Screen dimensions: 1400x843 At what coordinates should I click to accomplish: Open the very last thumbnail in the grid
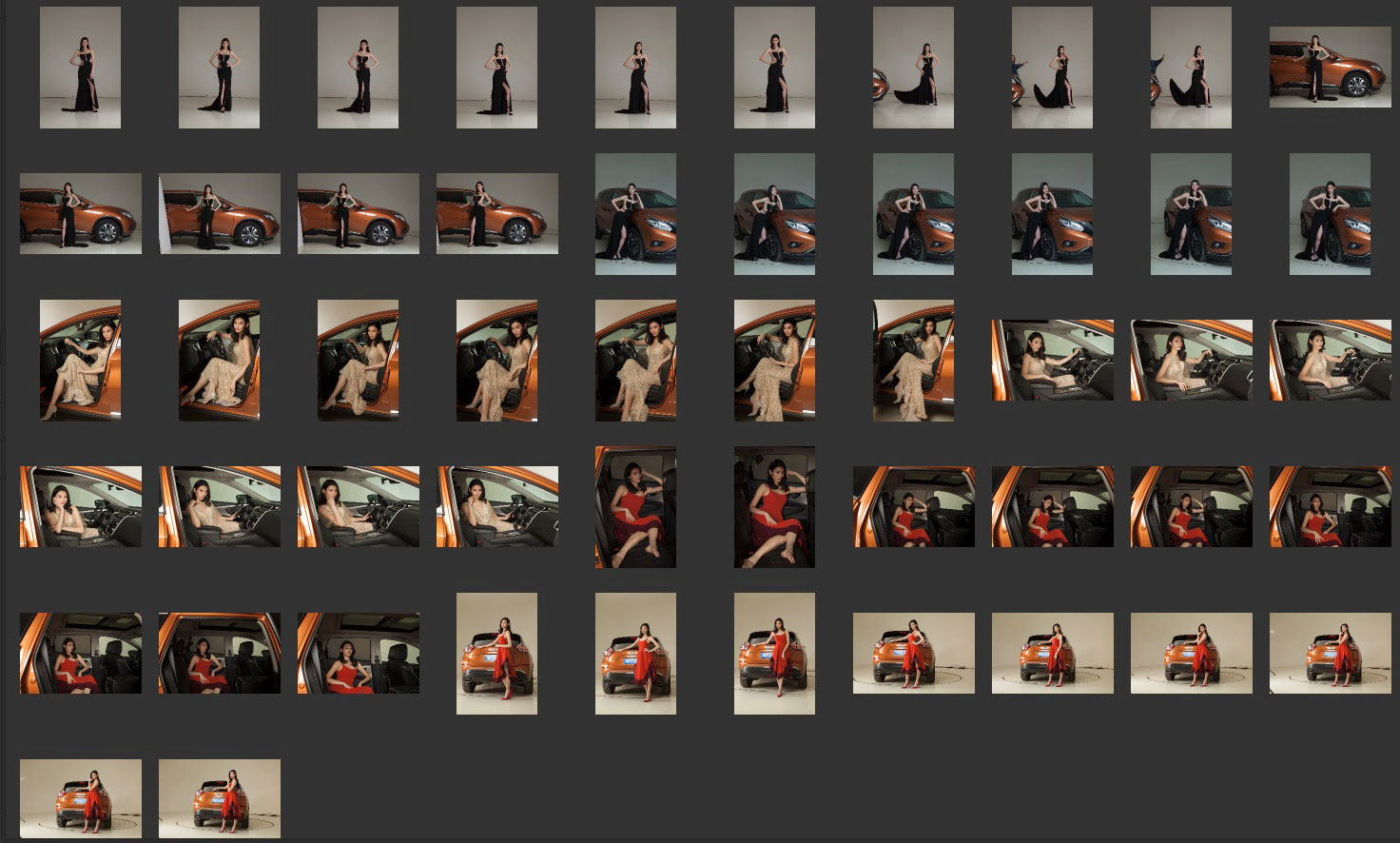click(220, 799)
